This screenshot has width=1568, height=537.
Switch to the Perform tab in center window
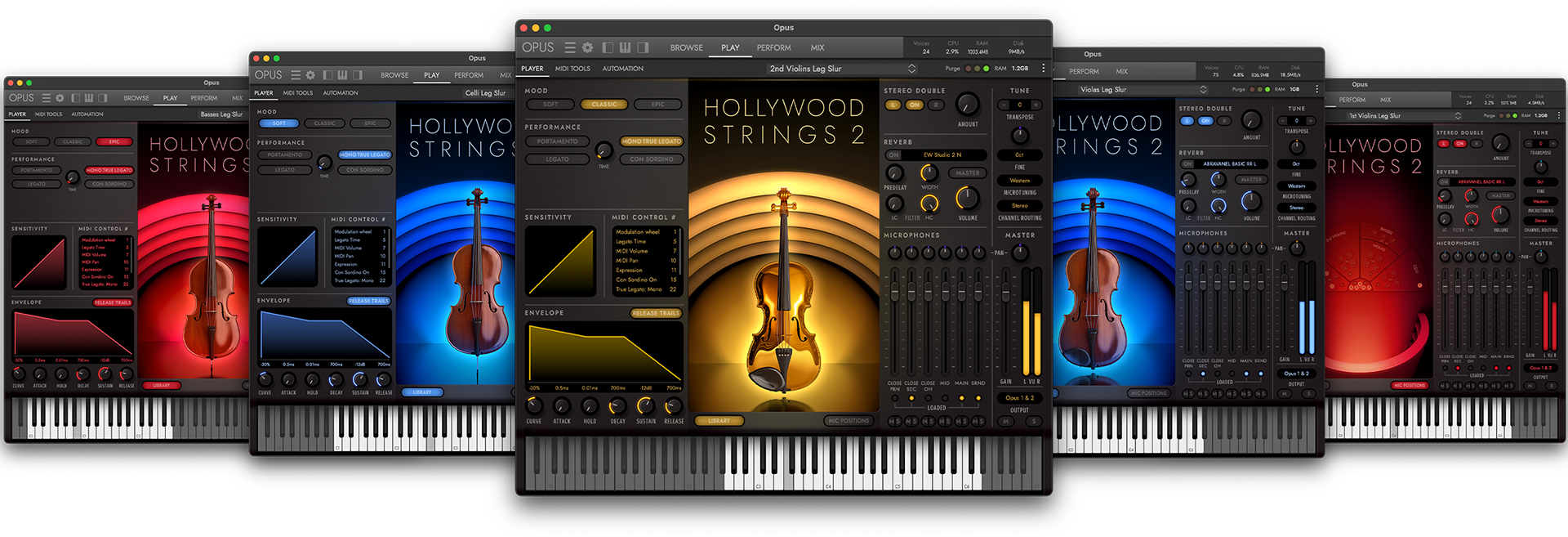[773, 47]
